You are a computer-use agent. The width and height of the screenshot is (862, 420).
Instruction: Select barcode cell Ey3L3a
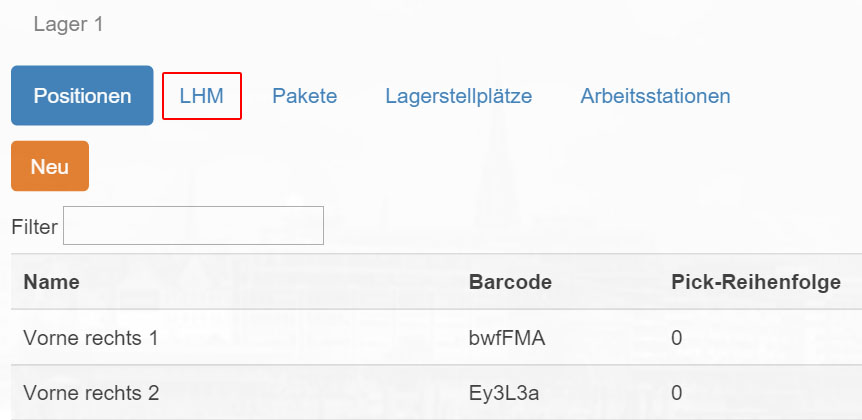tap(504, 393)
